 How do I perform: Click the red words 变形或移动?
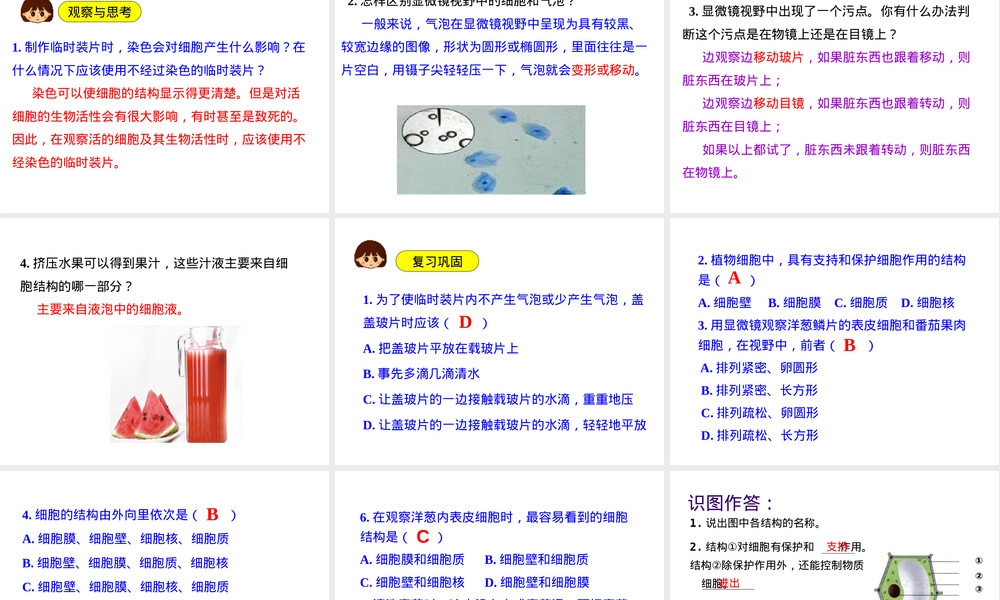pos(603,70)
